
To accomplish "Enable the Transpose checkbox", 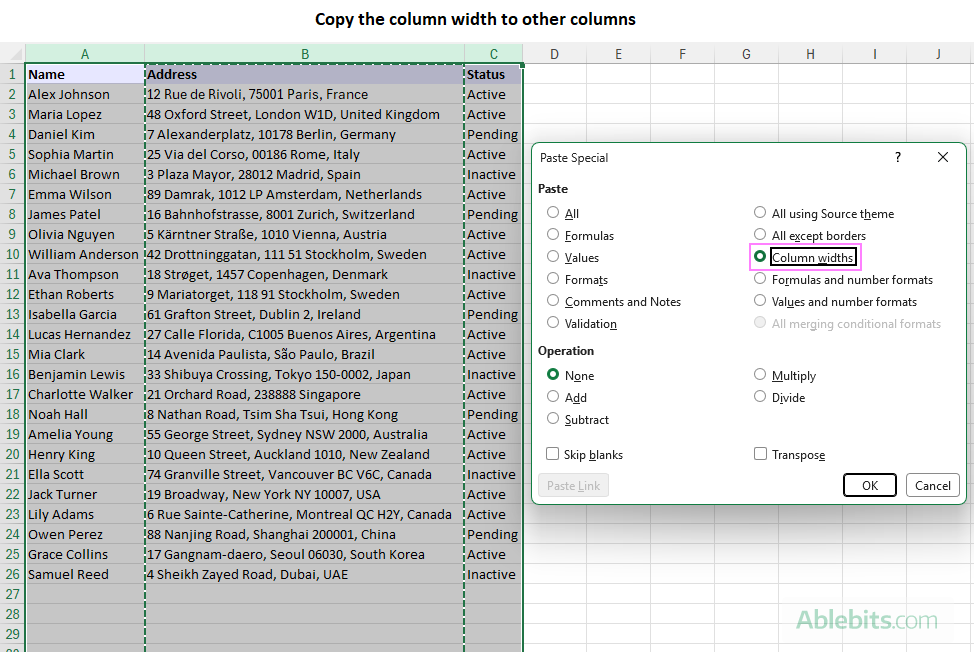I will click(760, 454).
